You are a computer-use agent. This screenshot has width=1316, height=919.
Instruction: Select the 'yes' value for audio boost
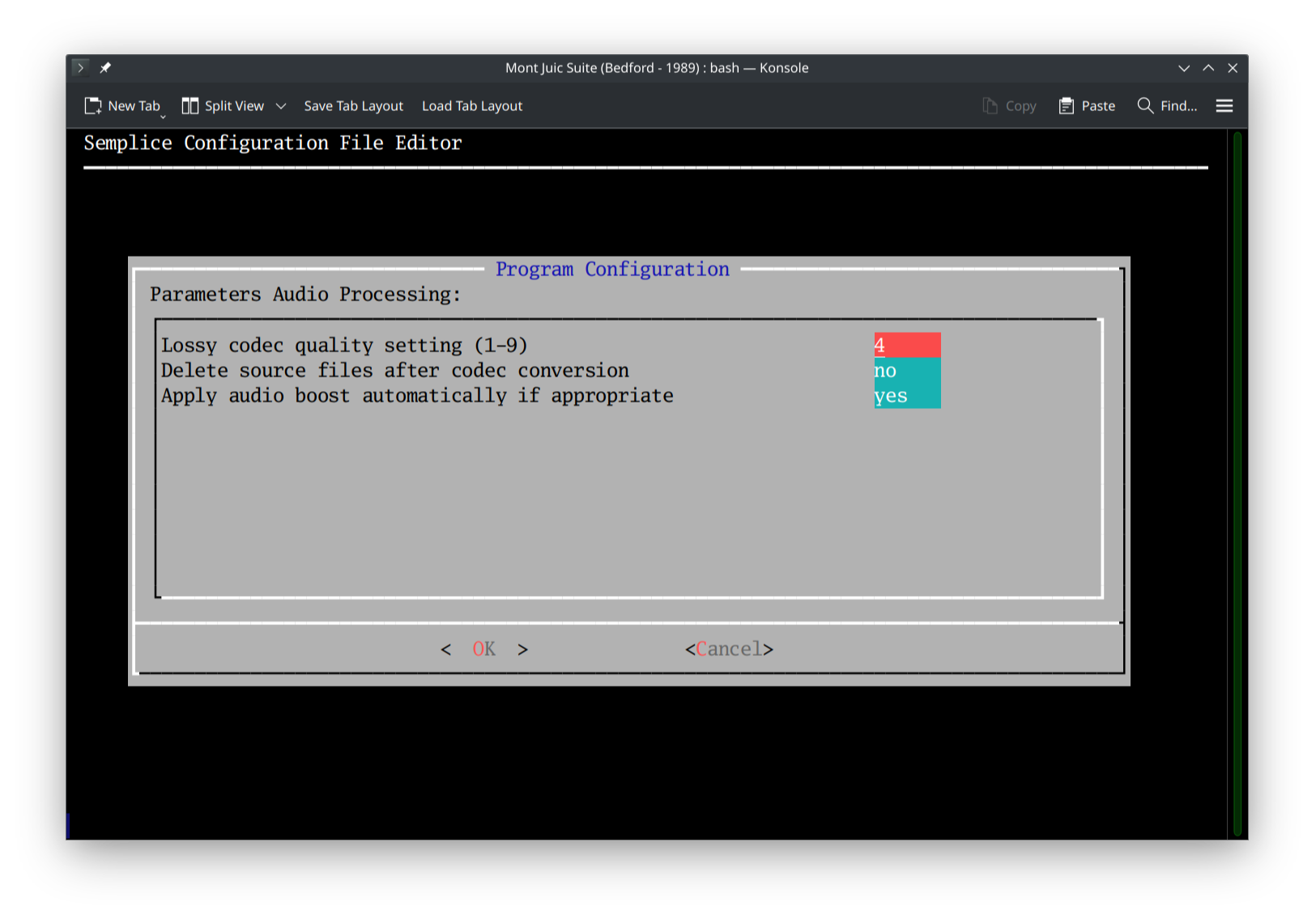[x=889, y=395]
